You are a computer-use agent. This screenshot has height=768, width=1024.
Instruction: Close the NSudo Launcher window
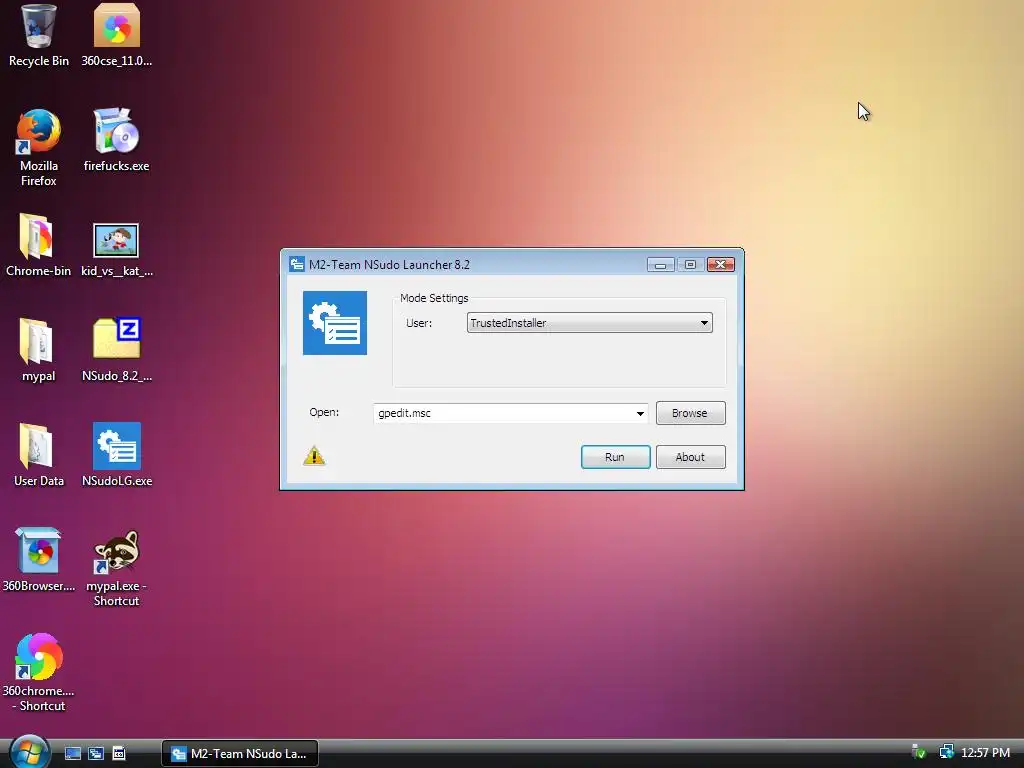click(x=721, y=264)
